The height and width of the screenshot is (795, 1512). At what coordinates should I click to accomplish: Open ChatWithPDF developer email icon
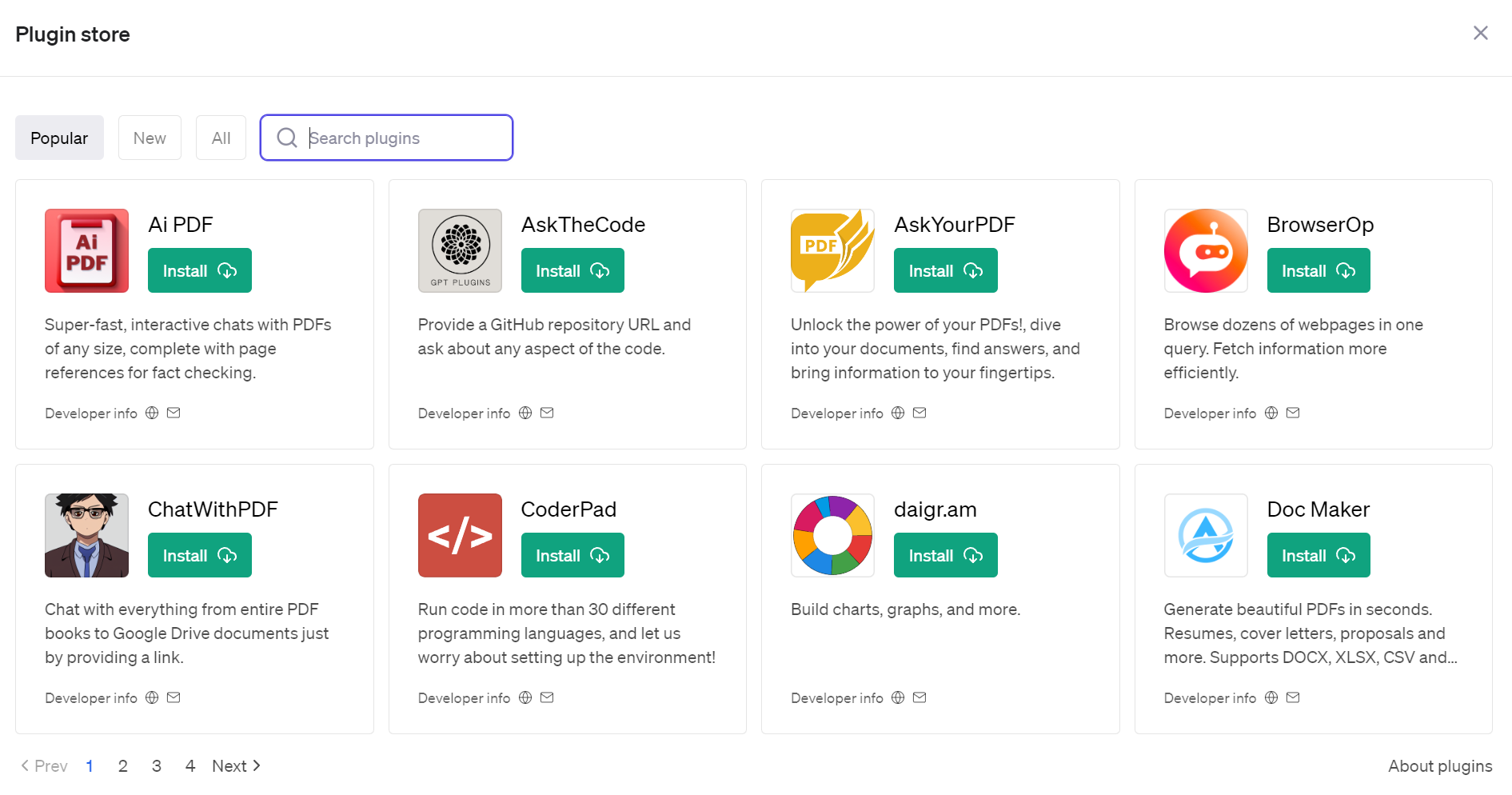174,697
